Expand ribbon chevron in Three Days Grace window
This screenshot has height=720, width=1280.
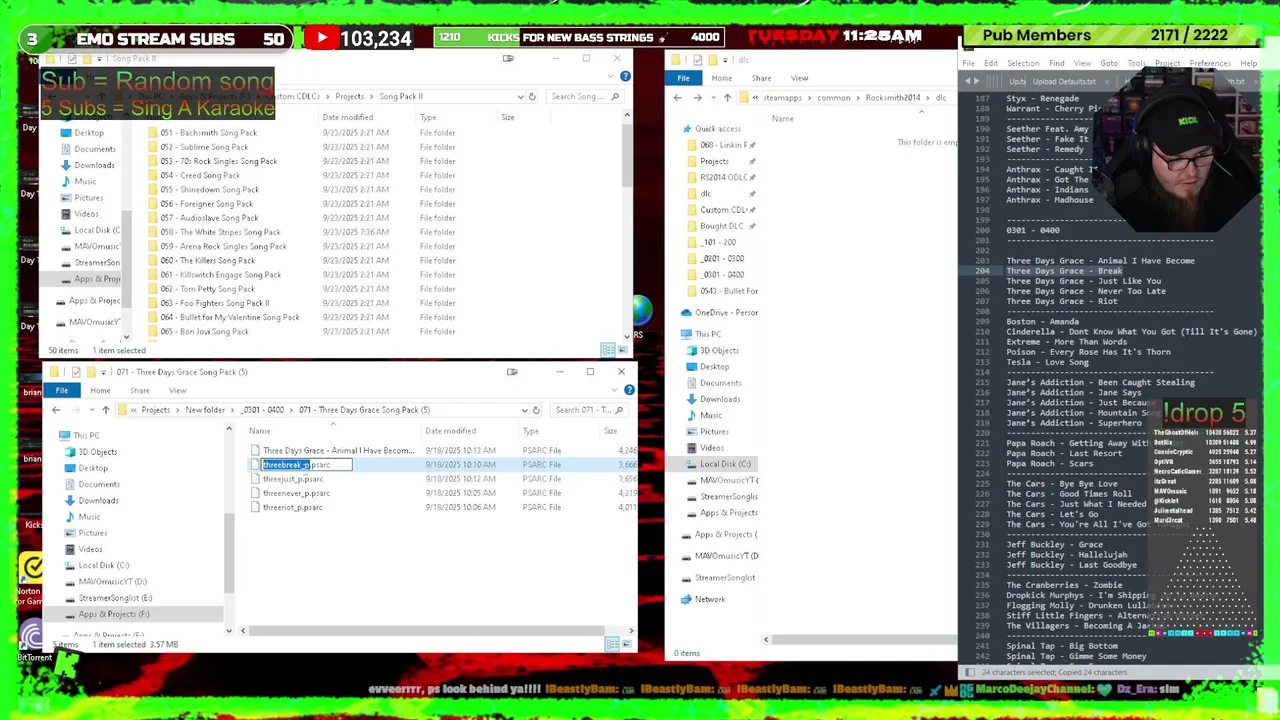[x=614, y=390]
